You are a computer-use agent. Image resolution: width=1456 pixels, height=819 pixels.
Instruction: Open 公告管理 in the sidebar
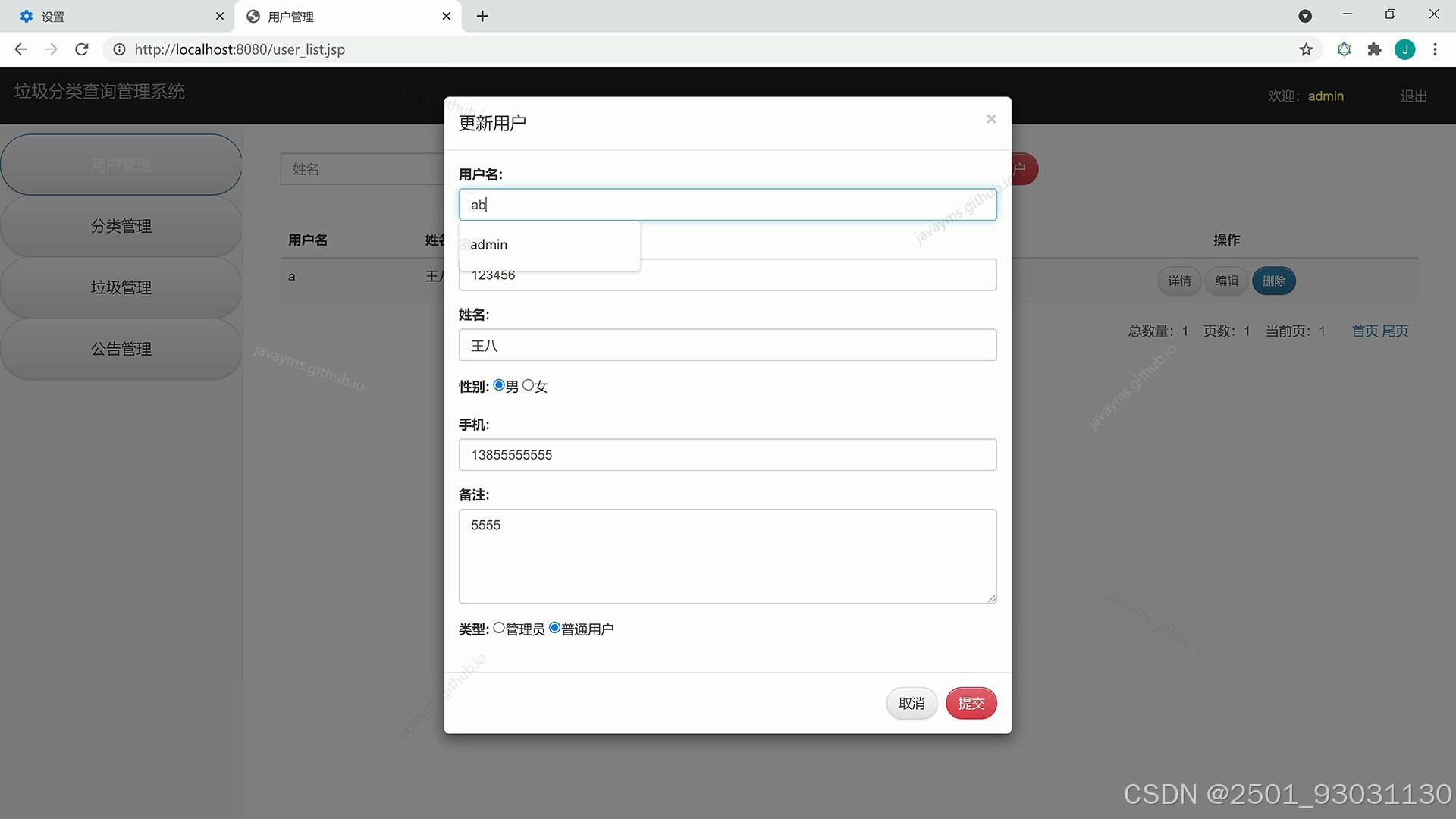click(121, 349)
